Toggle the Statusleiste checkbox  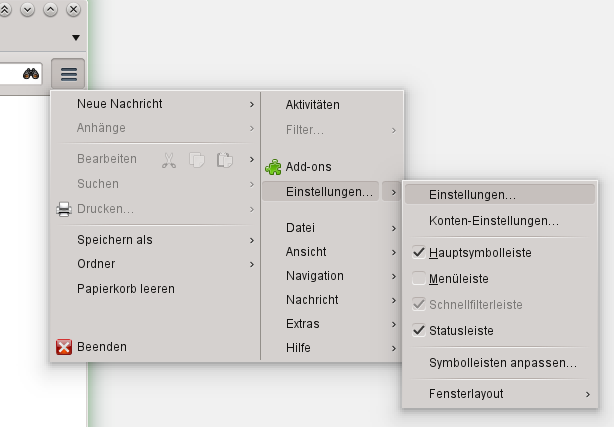[419, 331]
